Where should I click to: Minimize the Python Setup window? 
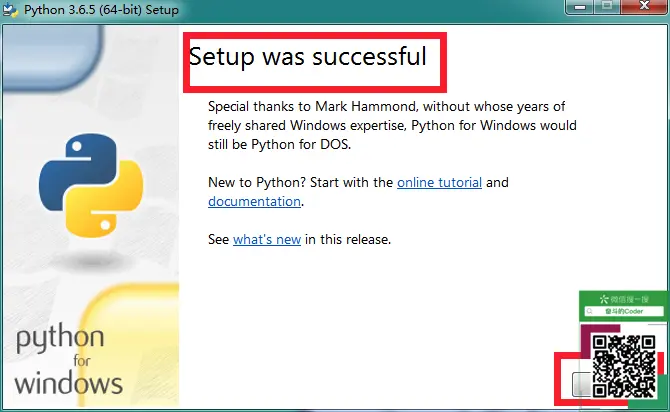(x=579, y=7)
